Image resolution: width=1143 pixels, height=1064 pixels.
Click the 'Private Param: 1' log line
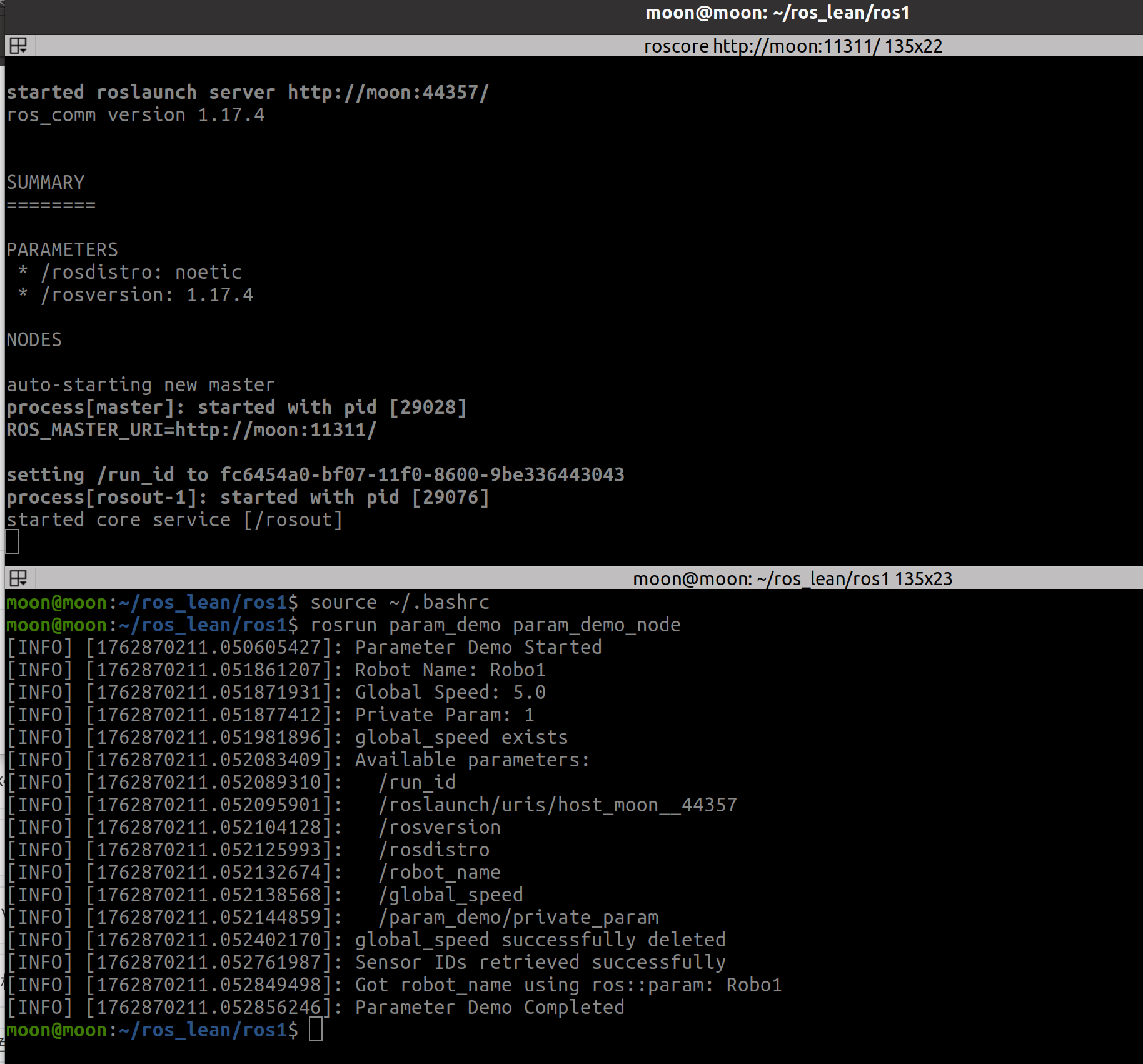[x=445, y=715]
